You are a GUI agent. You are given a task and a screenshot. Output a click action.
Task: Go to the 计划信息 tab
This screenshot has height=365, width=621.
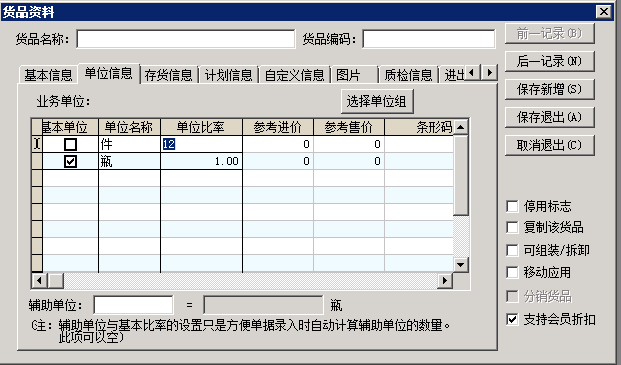[x=229, y=75]
